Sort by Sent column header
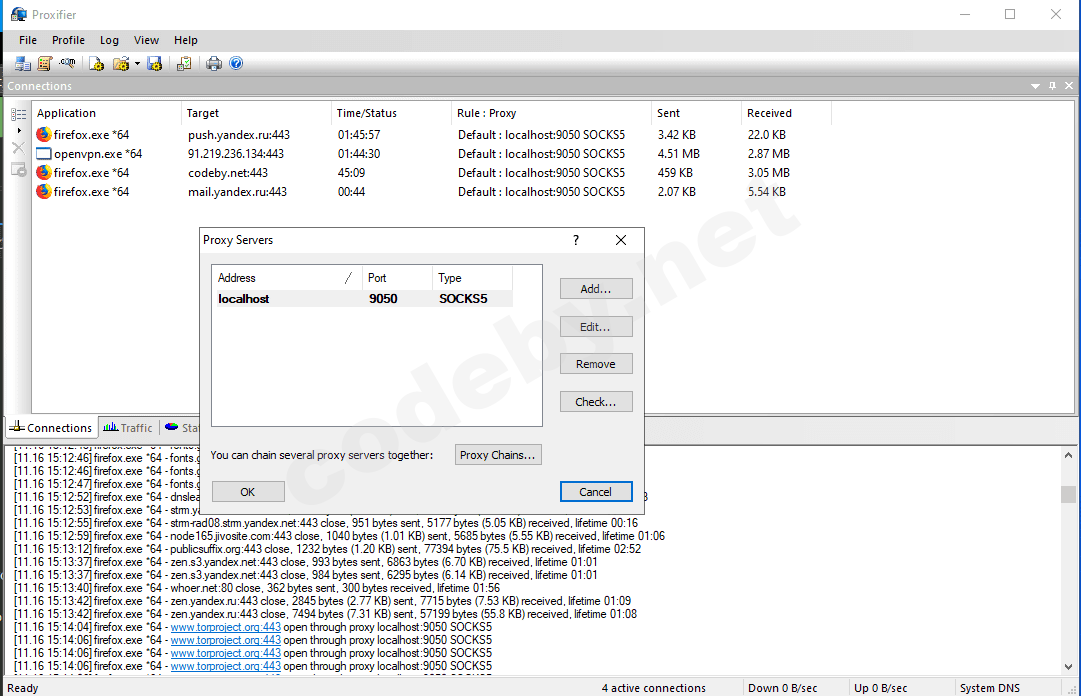This screenshot has height=696, width=1081. coord(696,113)
